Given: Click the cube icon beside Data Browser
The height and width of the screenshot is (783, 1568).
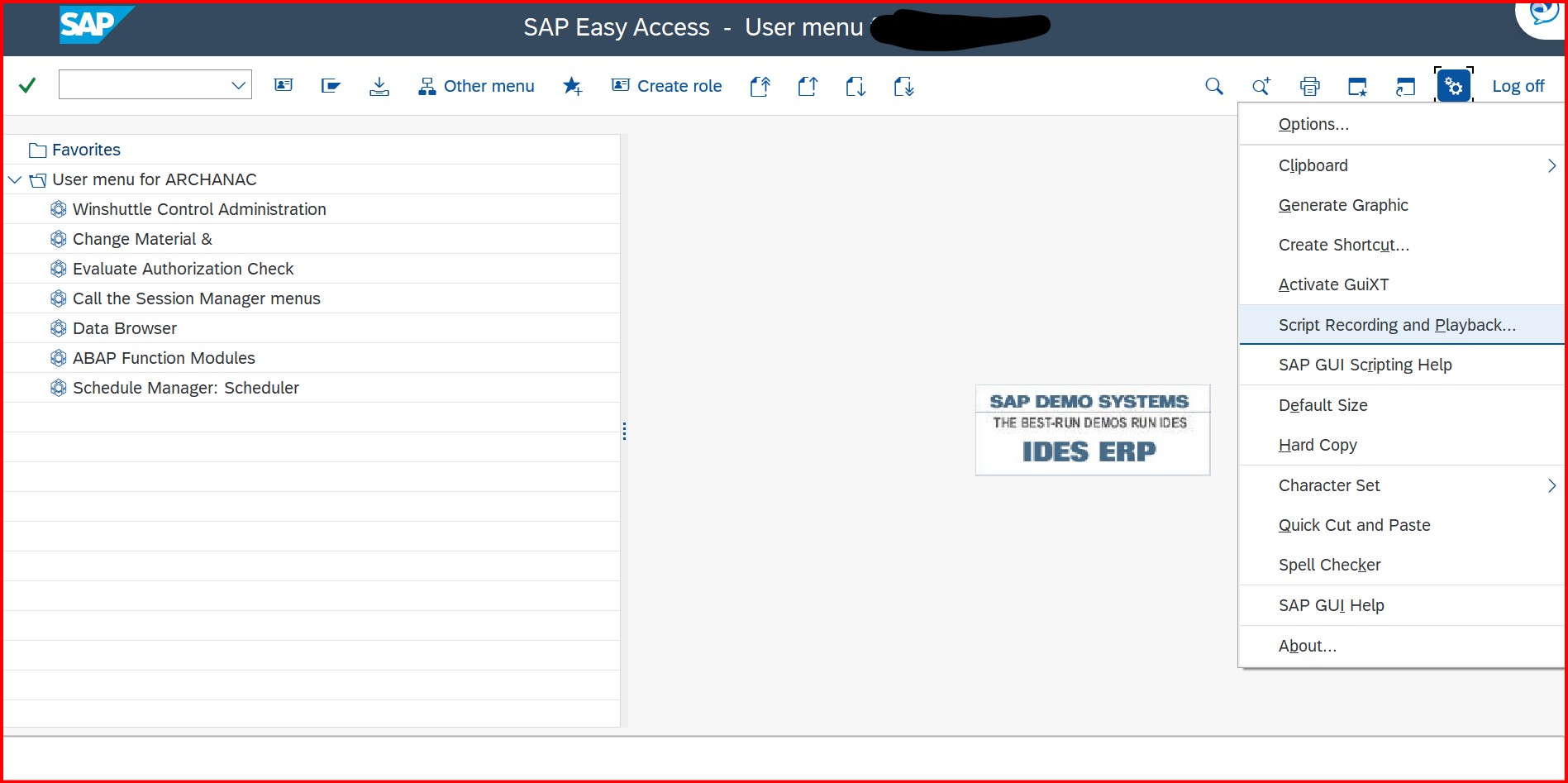Looking at the screenshot, I should [x=58, y=328].
